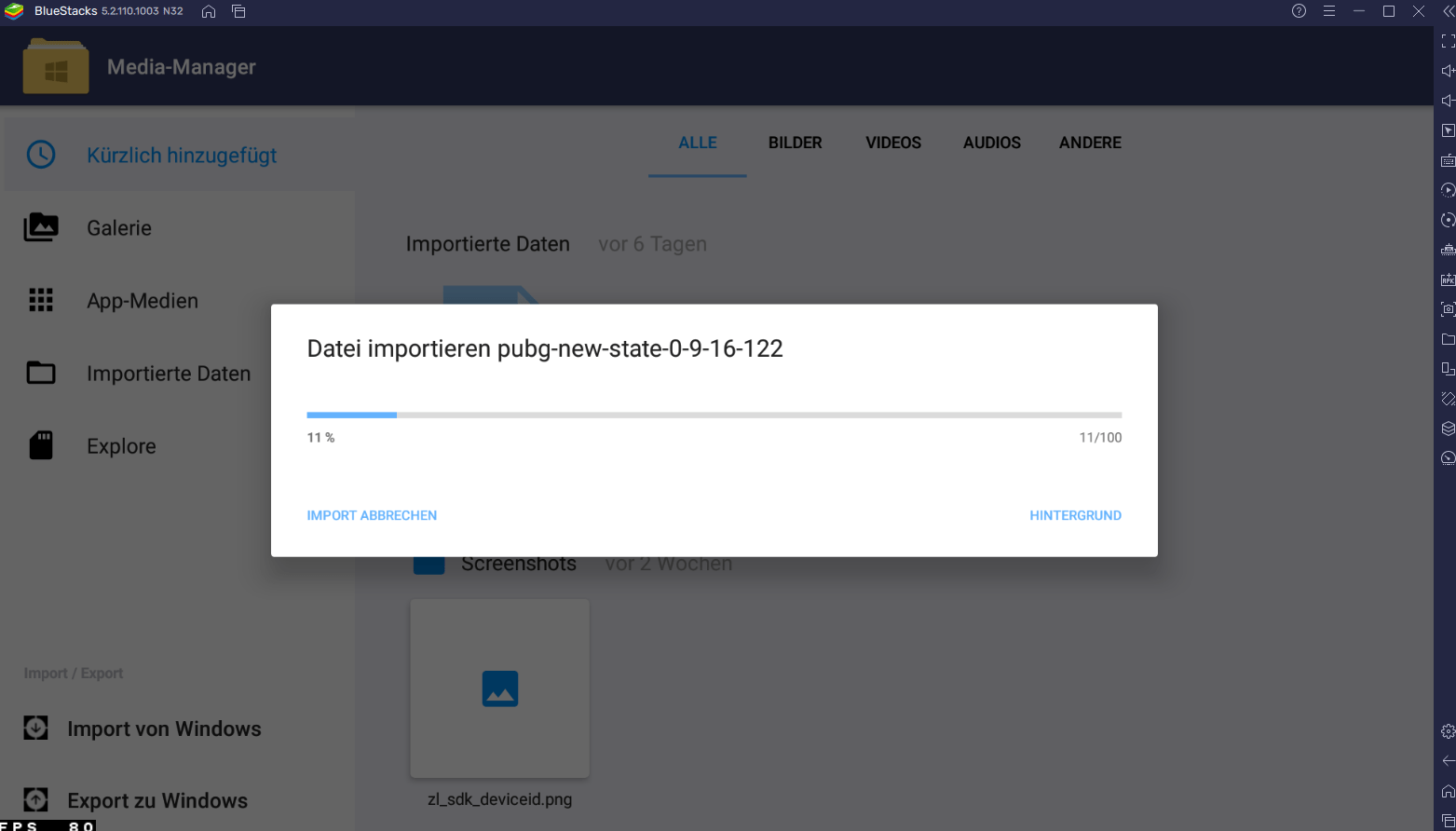Open the multi-instance manager layers icon
This screenshot has height=831, width=1456.
[1448, 428]
